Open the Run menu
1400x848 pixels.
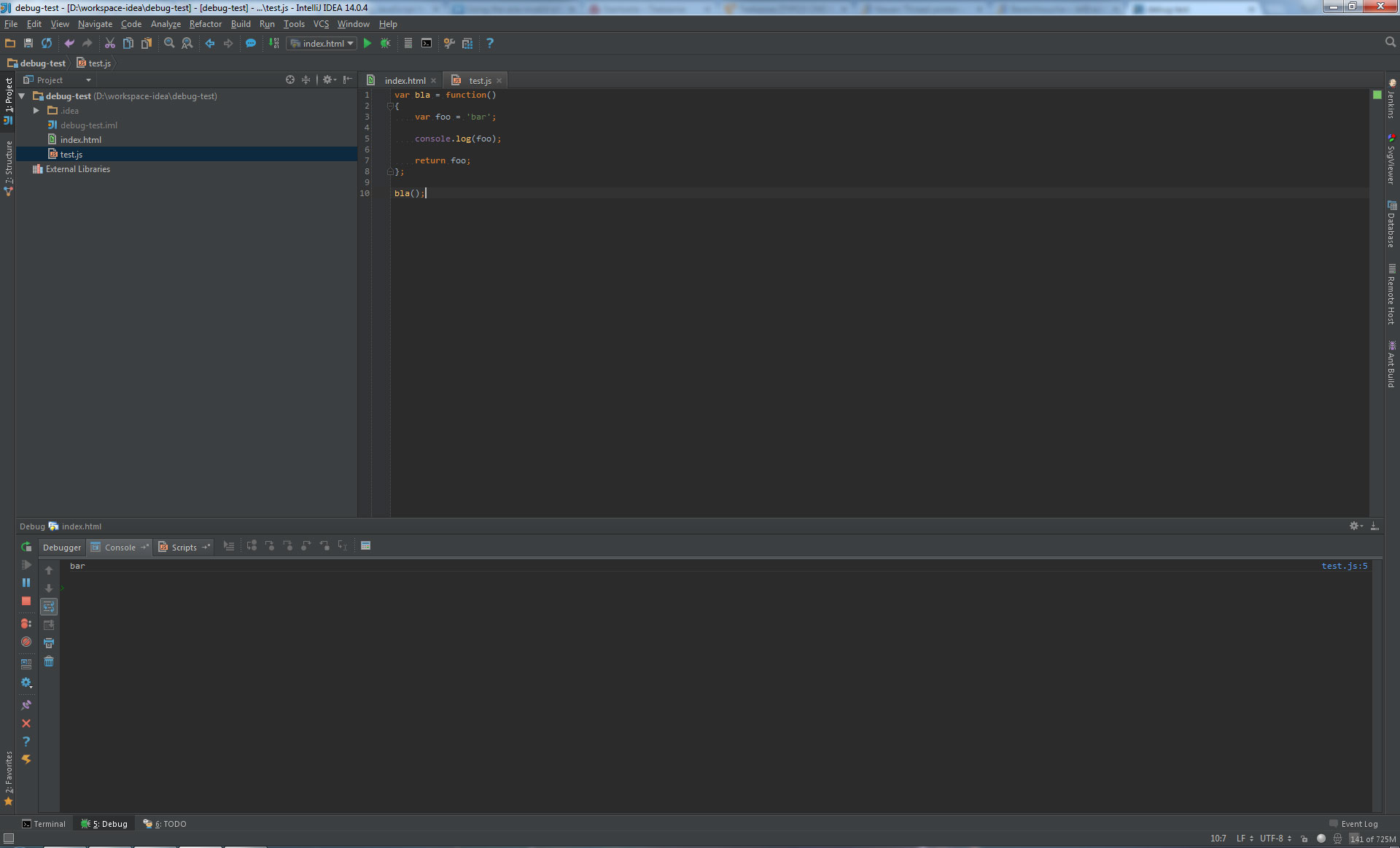click(x=267, y=24)
